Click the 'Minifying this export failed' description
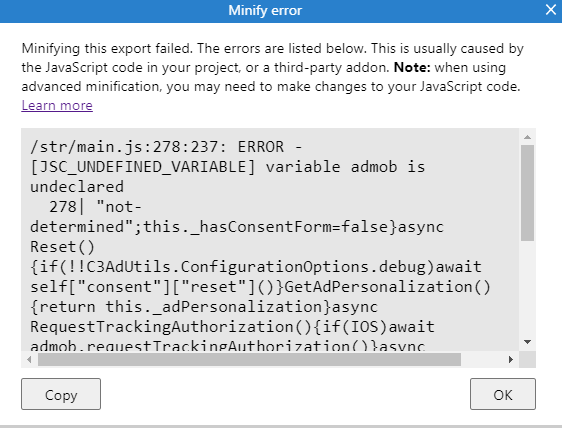Screen dimensions: 562x428 pyautogui.click(x=107, y=48)
